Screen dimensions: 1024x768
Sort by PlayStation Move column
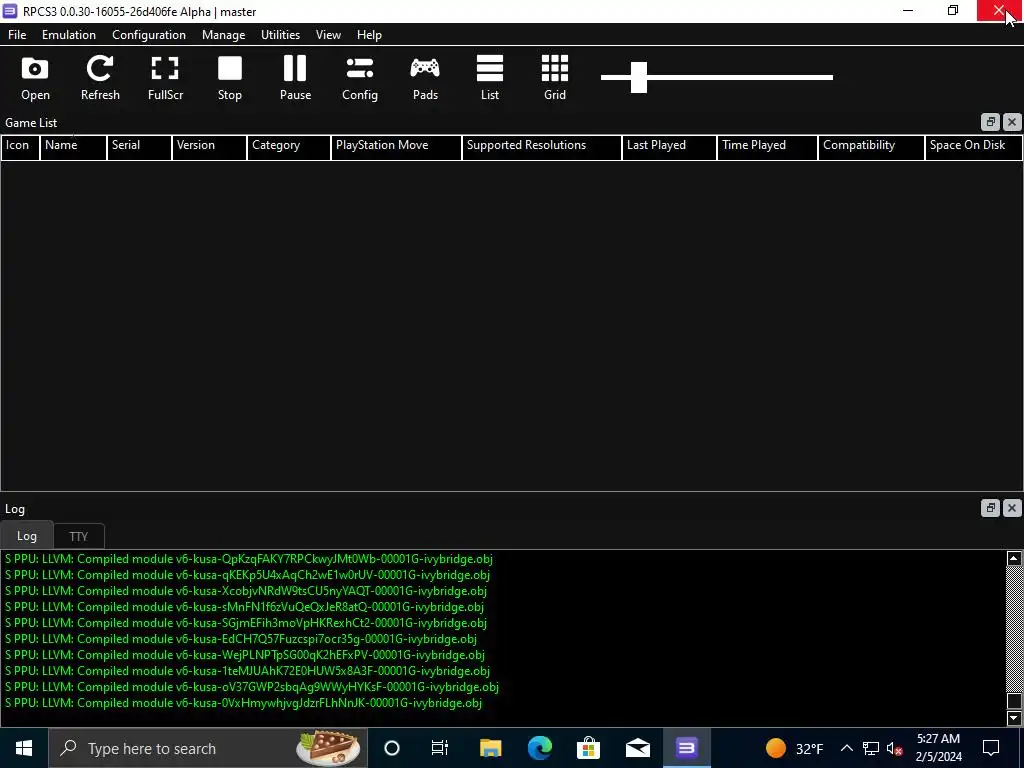pos(396,147)
